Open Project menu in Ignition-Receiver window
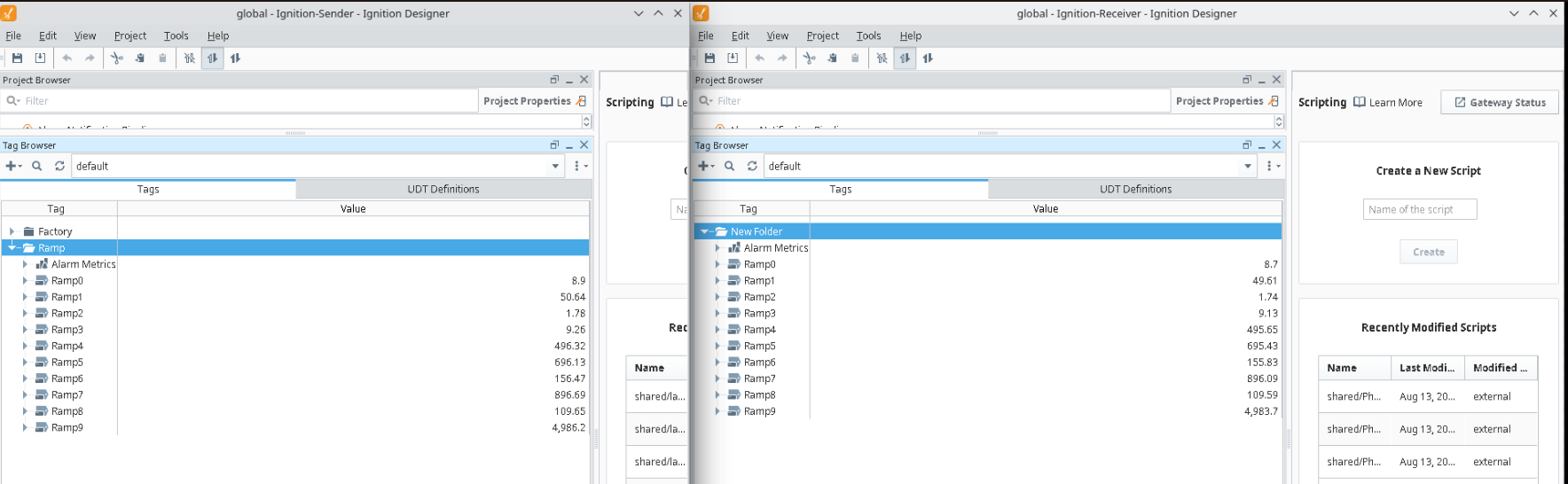 (x=822, y=35)
